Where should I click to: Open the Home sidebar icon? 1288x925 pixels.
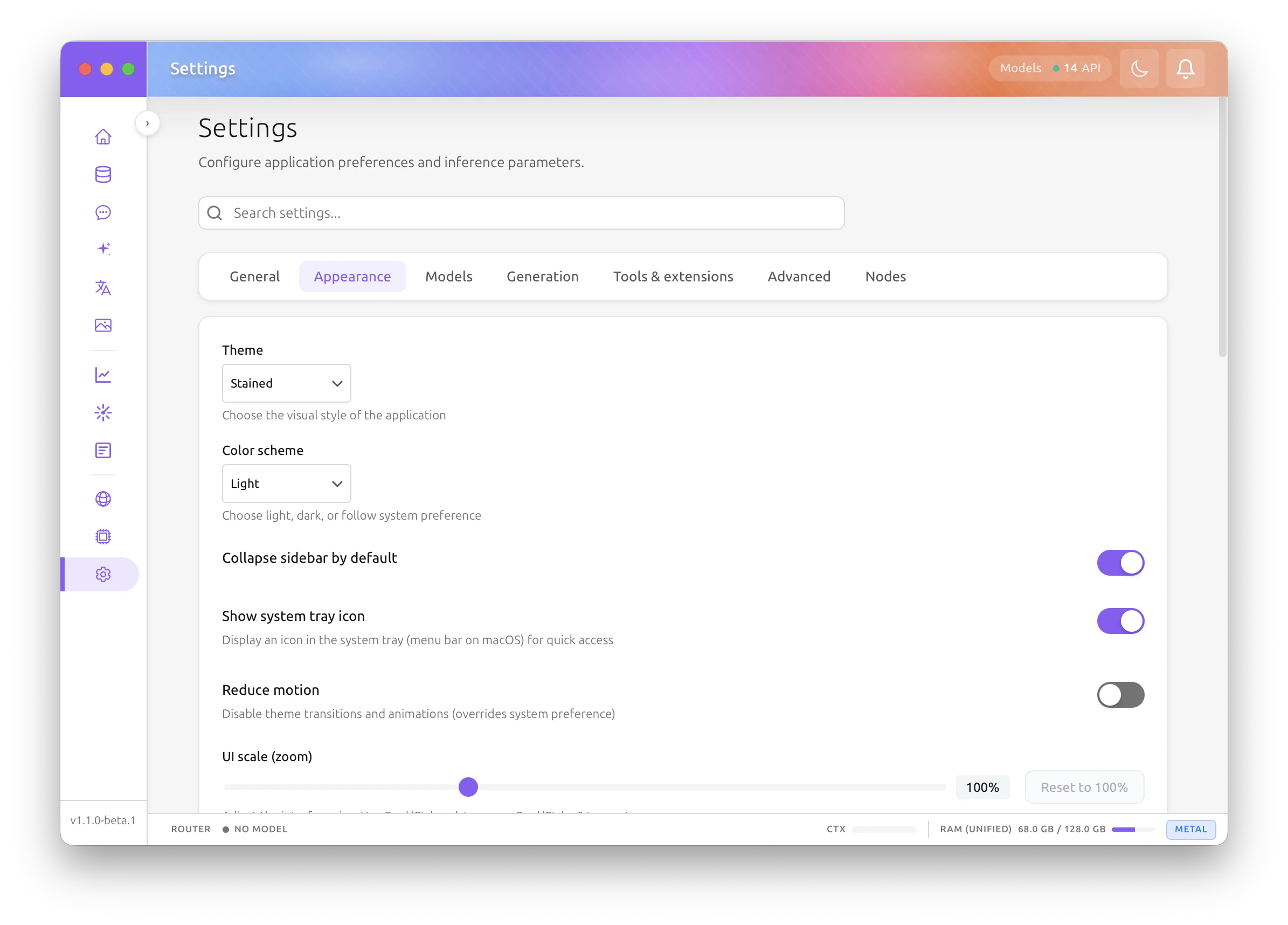click(103, 137)
